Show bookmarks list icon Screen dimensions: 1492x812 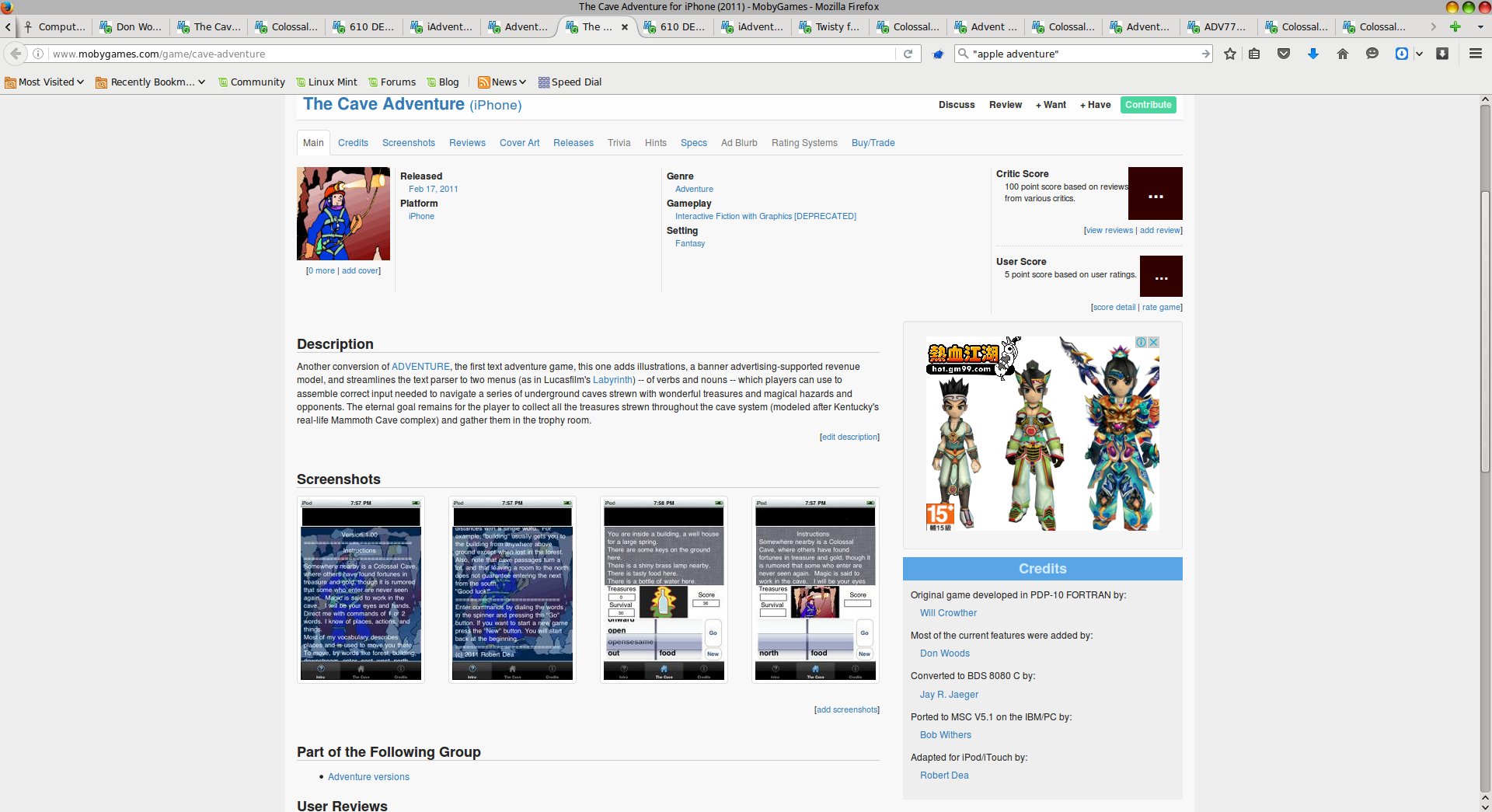pos(1254,54)
